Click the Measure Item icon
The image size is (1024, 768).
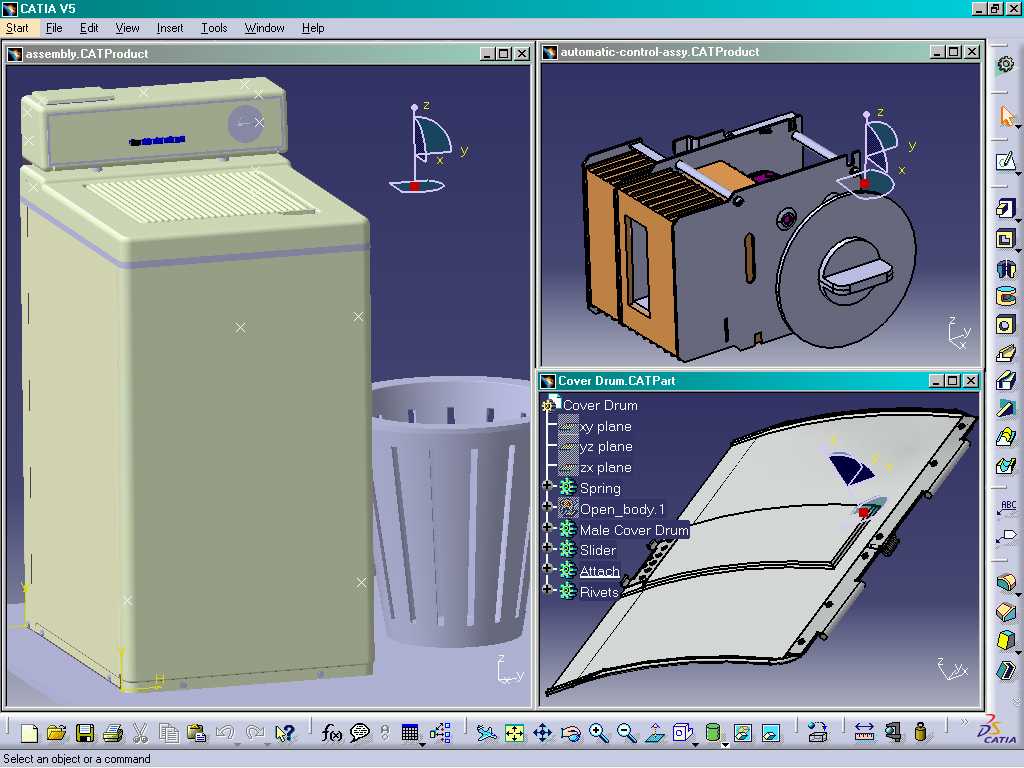893,733
